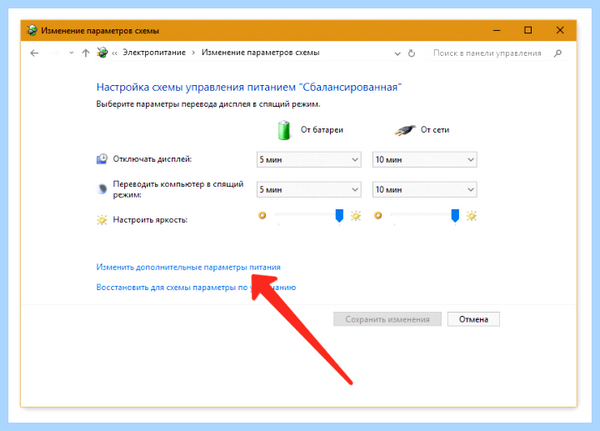Go back with the left arrow
The width and height of the screenshot is (600, 431).
coord(34,53)
